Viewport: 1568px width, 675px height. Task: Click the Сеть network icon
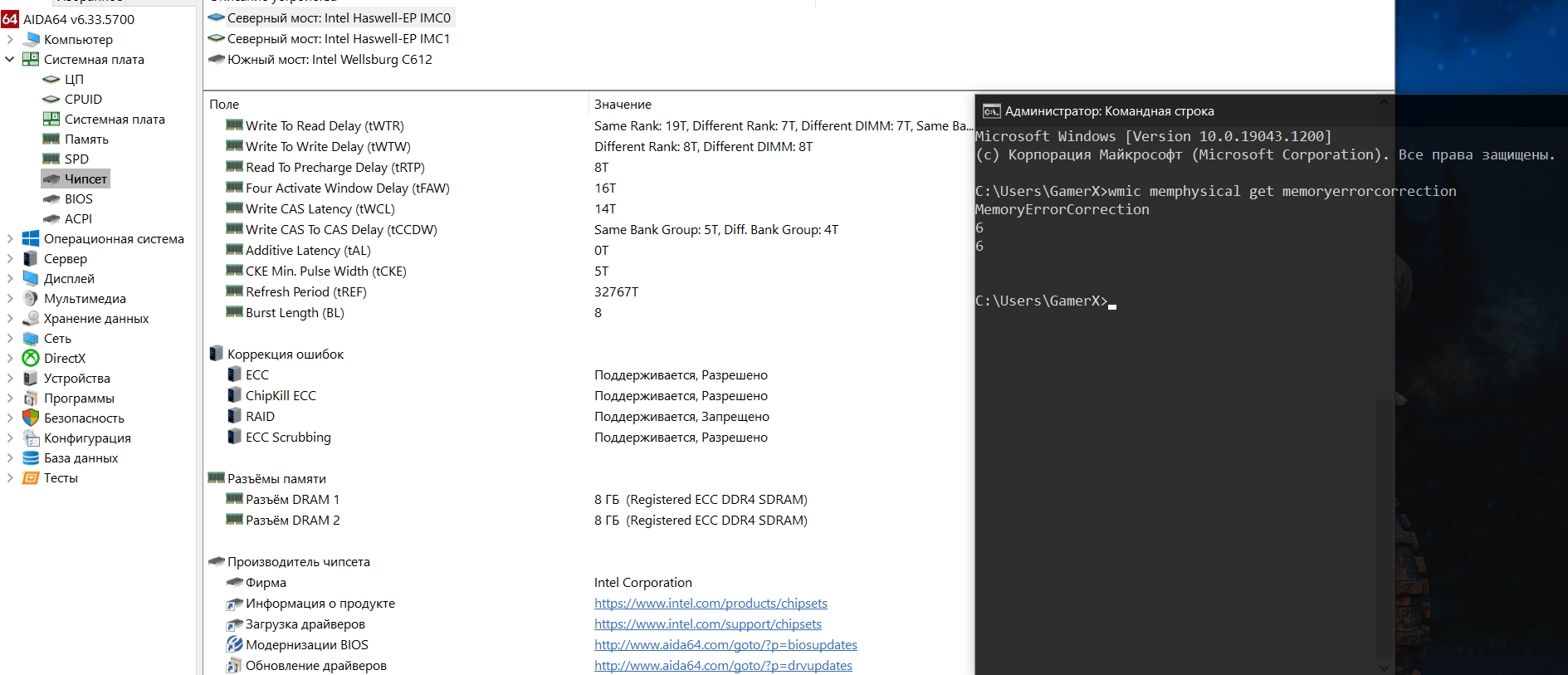point(31,338)
